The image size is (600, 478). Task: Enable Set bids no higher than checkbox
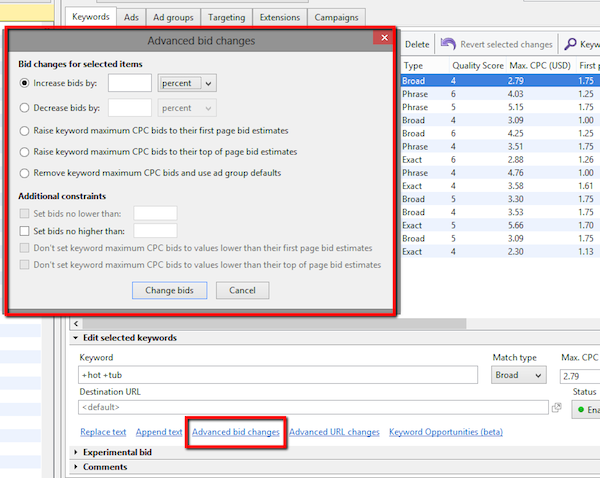click(x=25, y=230)
